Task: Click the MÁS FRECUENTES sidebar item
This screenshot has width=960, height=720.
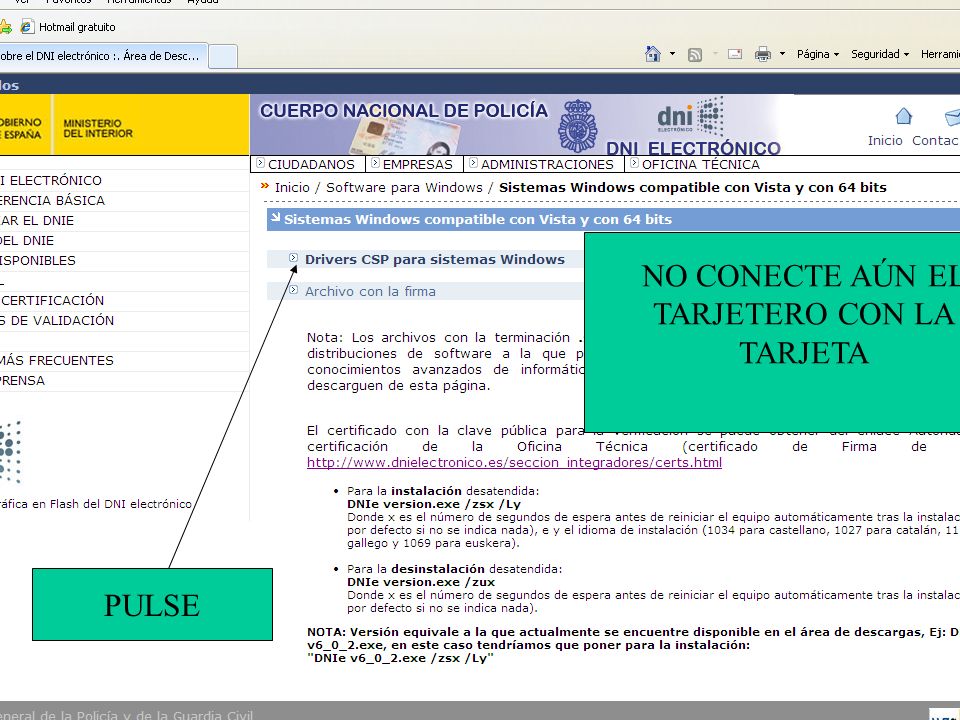Action: point(57,361)
